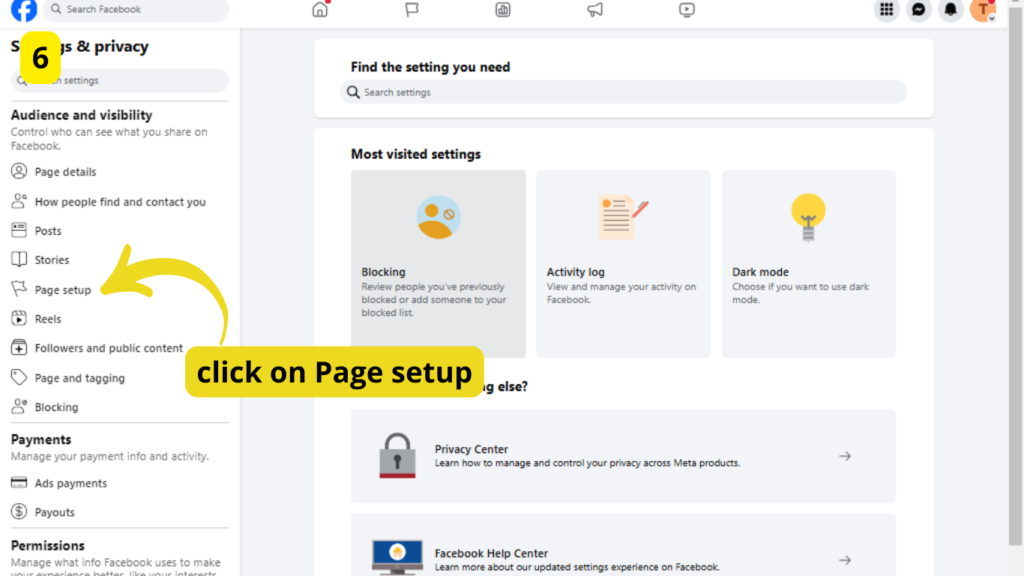Open the Pages flag icon in top bar
The image size is (1024, 576).
pyautogui.click(x=411, y=10)
